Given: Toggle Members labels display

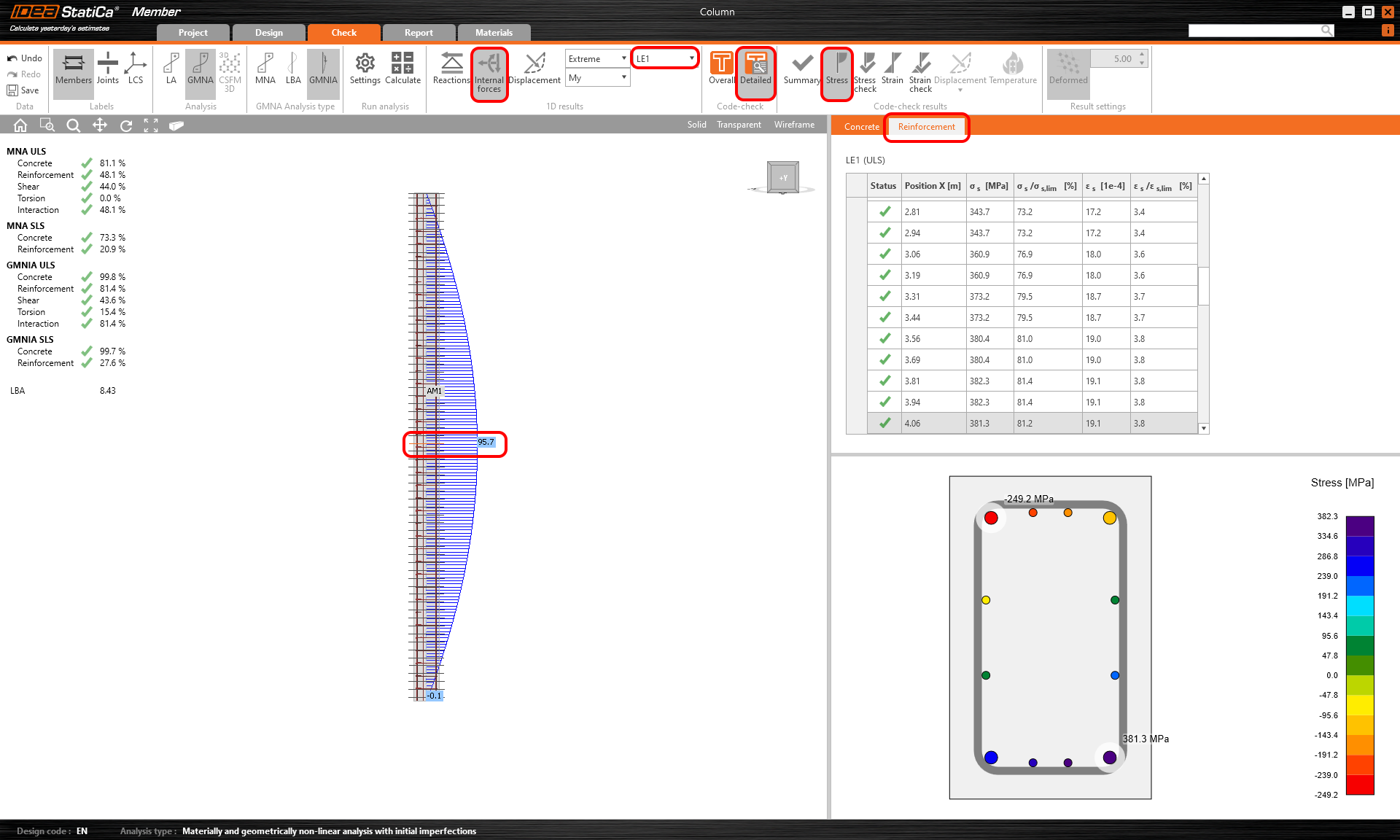Looking at the screenshot, I should (74, 69).
